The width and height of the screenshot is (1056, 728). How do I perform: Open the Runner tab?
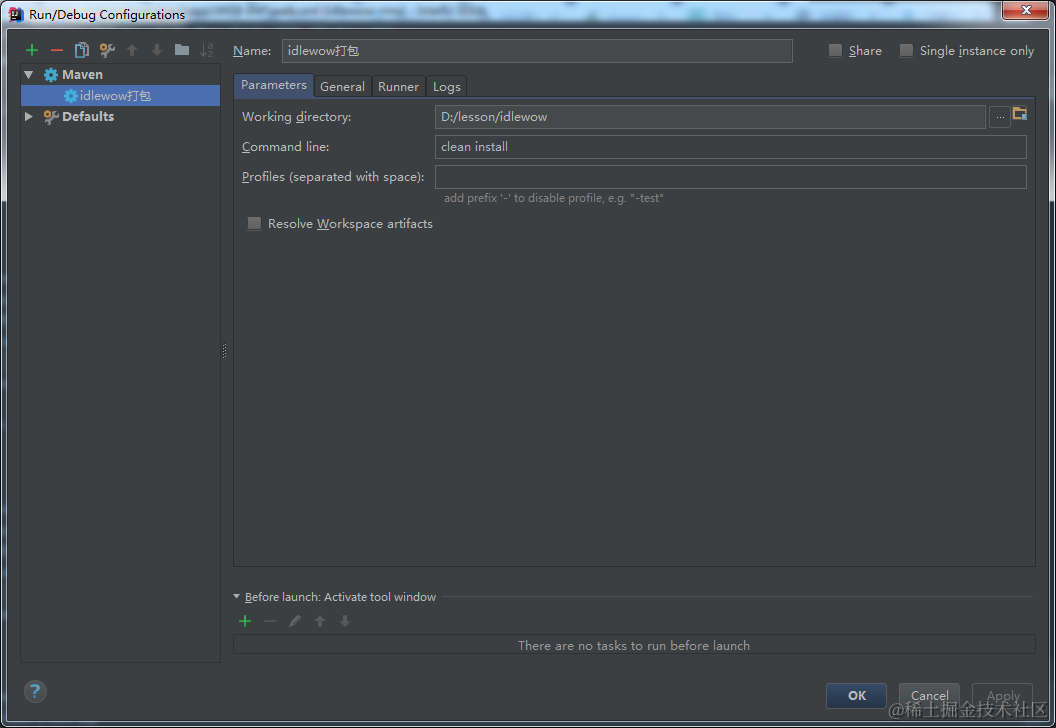click(x=398, y=86)
